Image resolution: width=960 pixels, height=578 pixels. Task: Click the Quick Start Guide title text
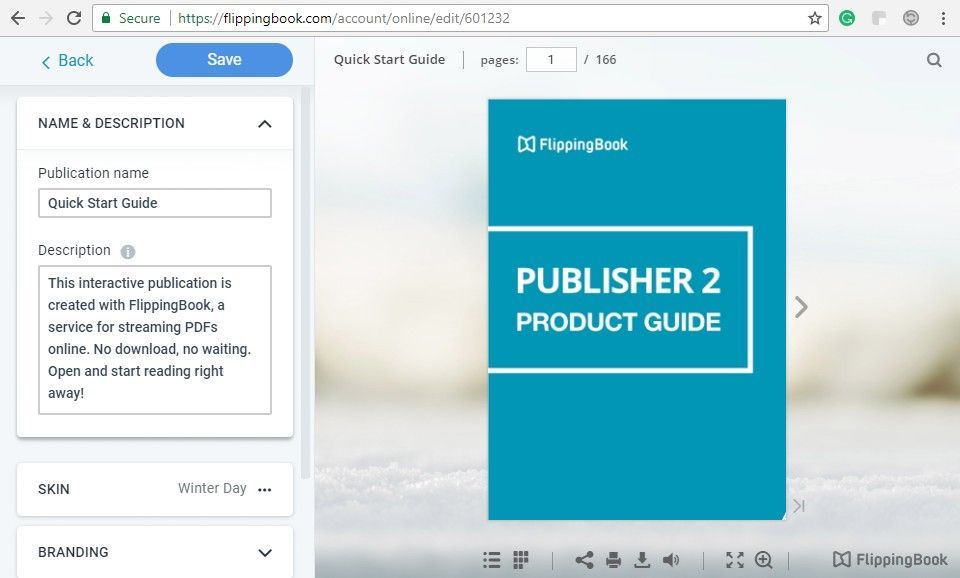point(389,59)
